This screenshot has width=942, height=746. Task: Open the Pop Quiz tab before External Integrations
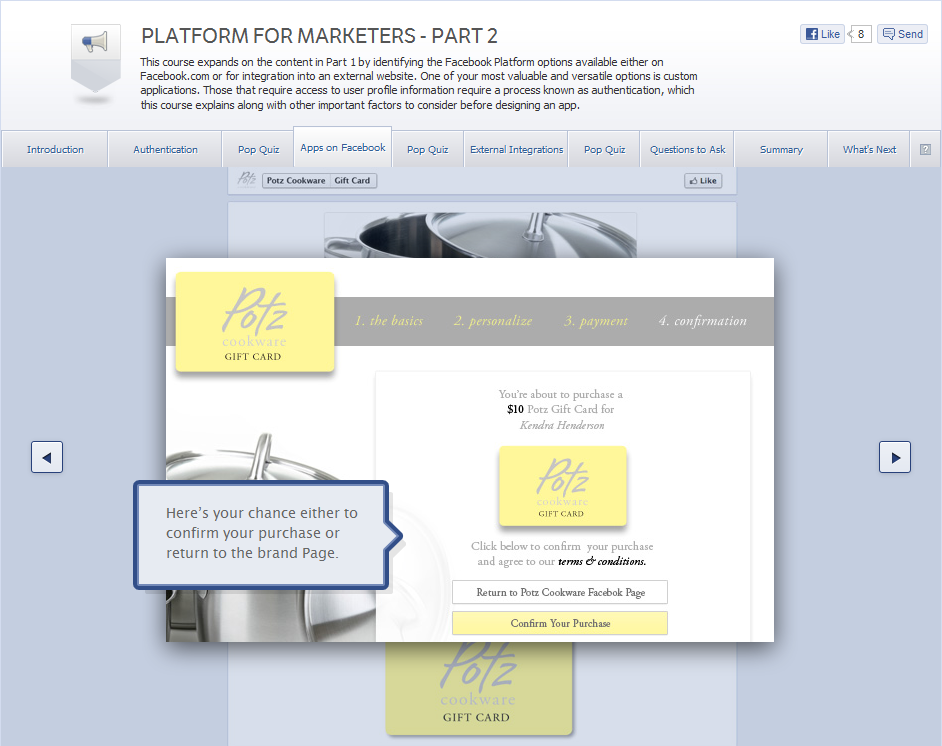click(x=428, y=150)
